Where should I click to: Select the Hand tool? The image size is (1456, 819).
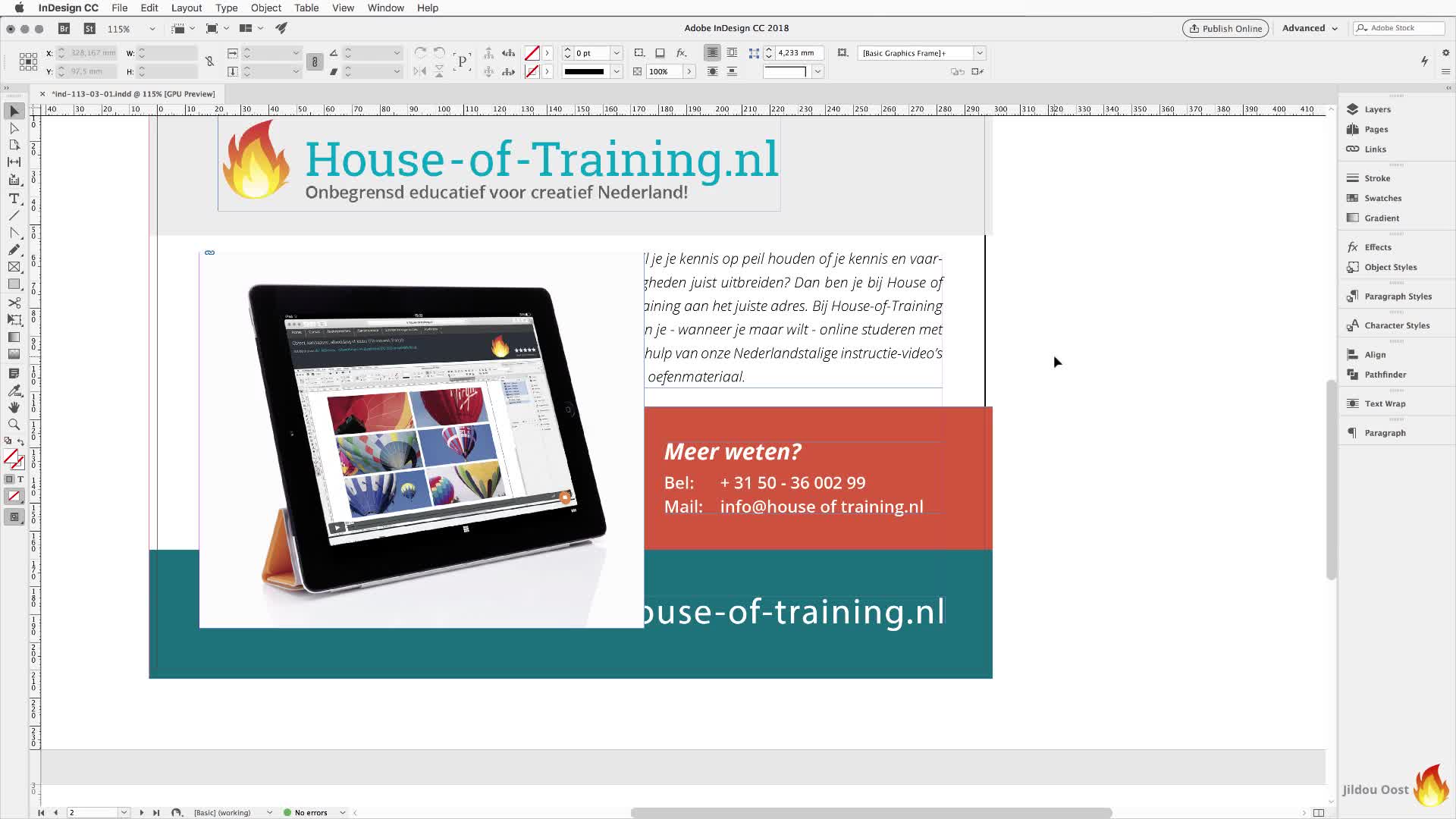[14, 407]
